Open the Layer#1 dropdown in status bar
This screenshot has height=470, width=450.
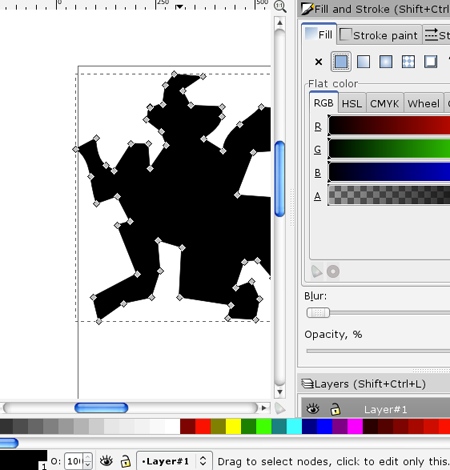click(174, 461)
